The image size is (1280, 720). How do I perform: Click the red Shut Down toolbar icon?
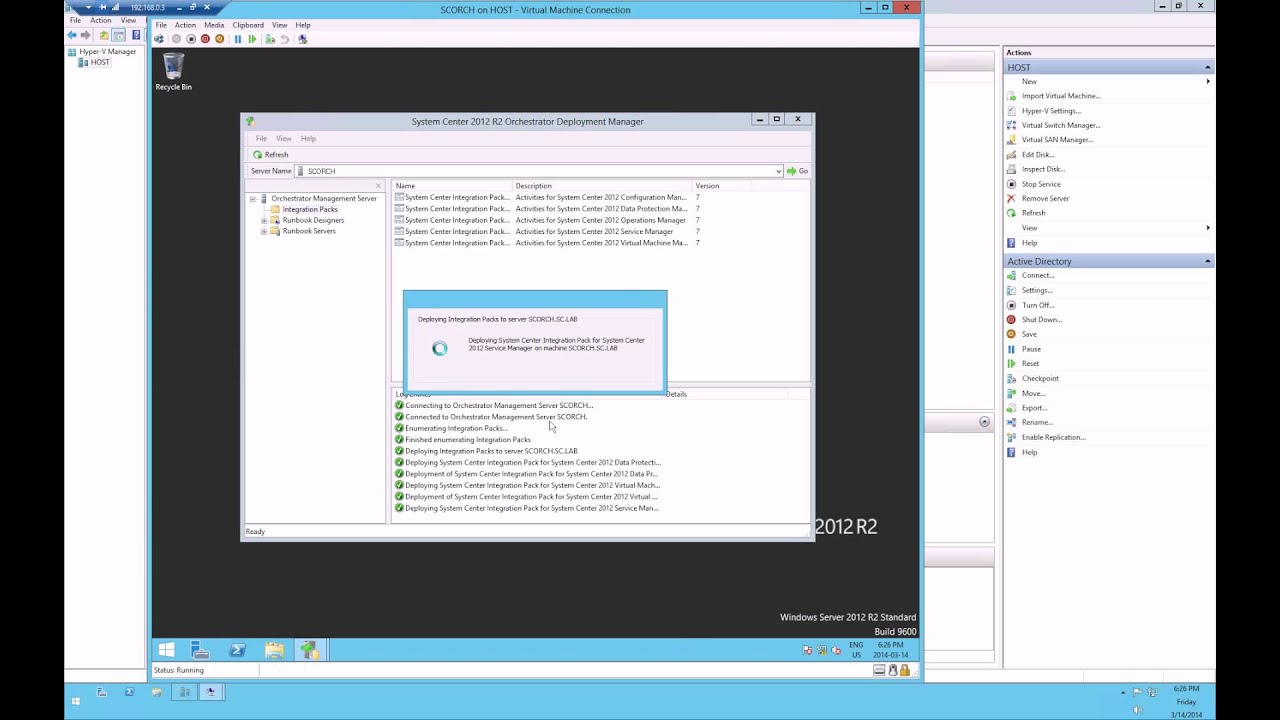[205, 39]
